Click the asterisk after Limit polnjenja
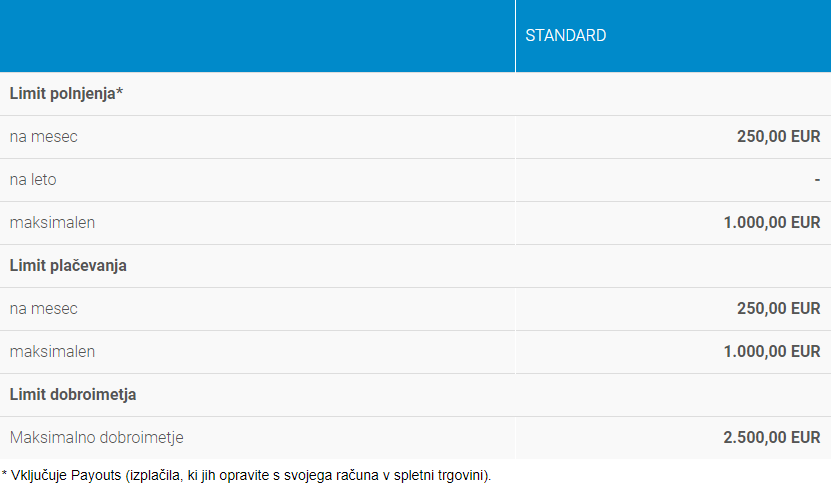 (x=119, y=93)
